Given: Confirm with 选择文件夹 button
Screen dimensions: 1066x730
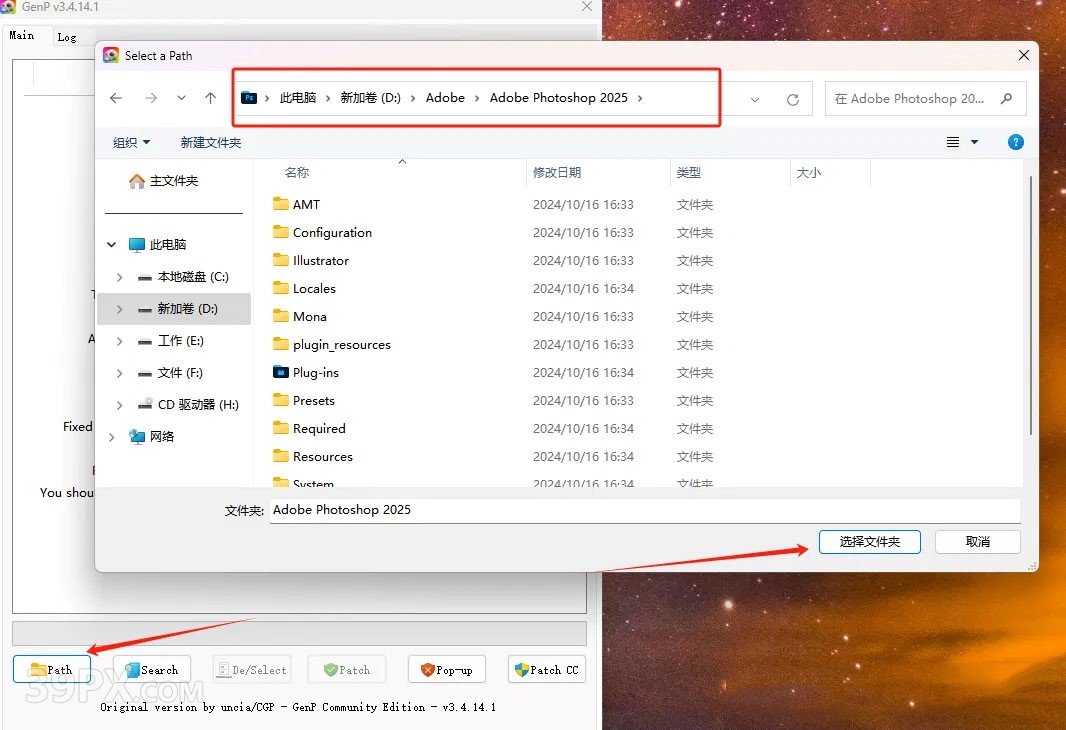Looking at the screenshot, I should pyautogui.click(x=870, y=542).
